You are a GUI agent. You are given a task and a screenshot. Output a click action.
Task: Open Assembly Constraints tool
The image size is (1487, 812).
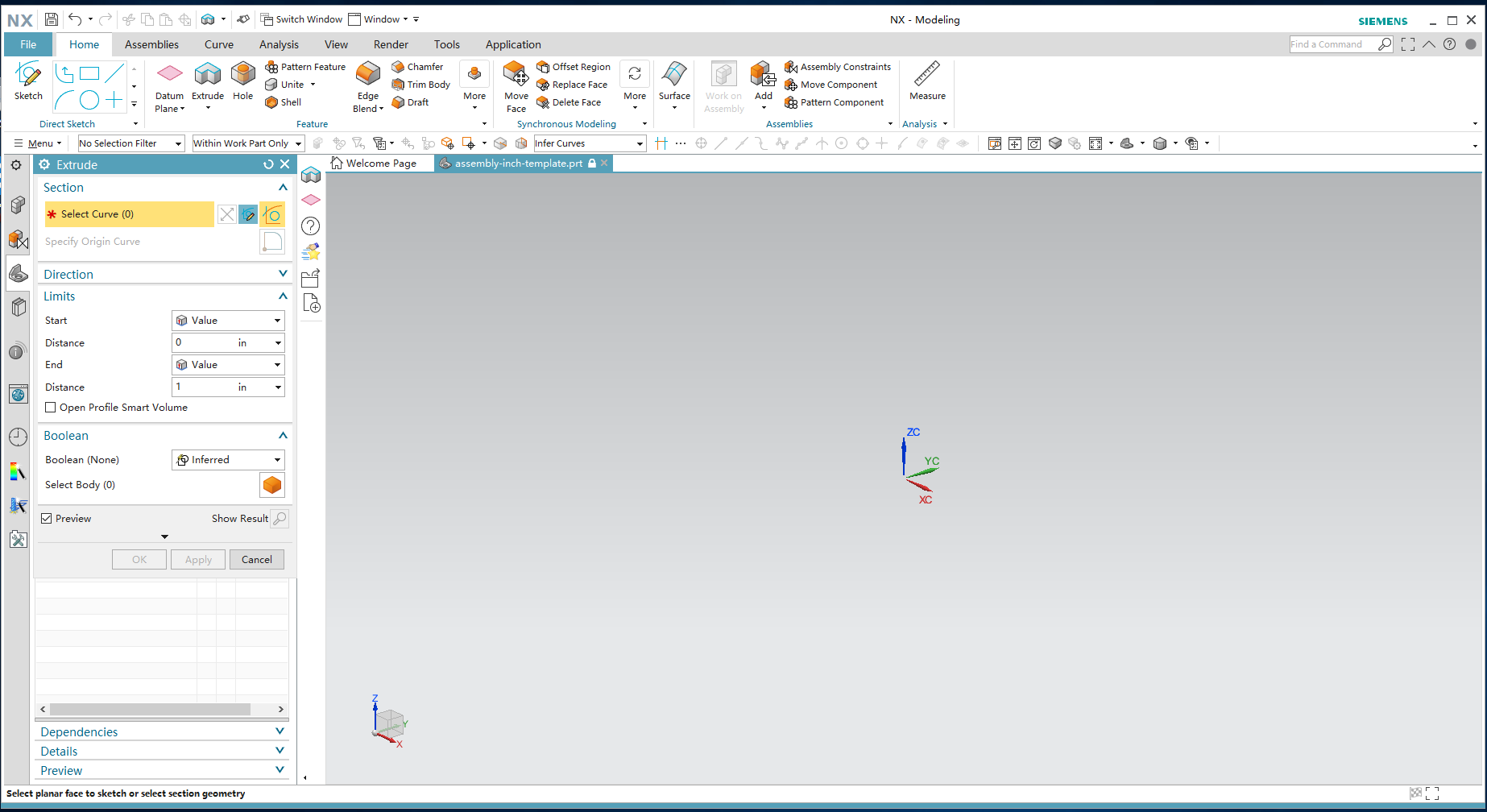click(x=838, y=67)
